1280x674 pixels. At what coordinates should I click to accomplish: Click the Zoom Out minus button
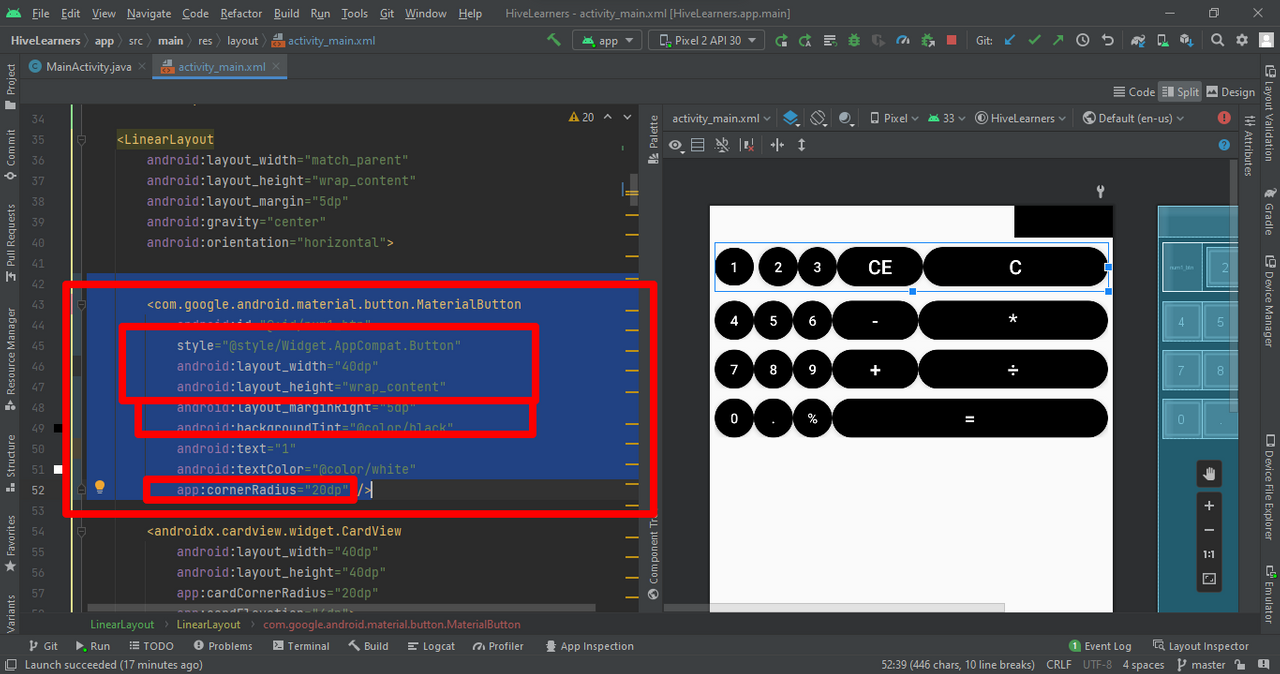(1209, 530)
